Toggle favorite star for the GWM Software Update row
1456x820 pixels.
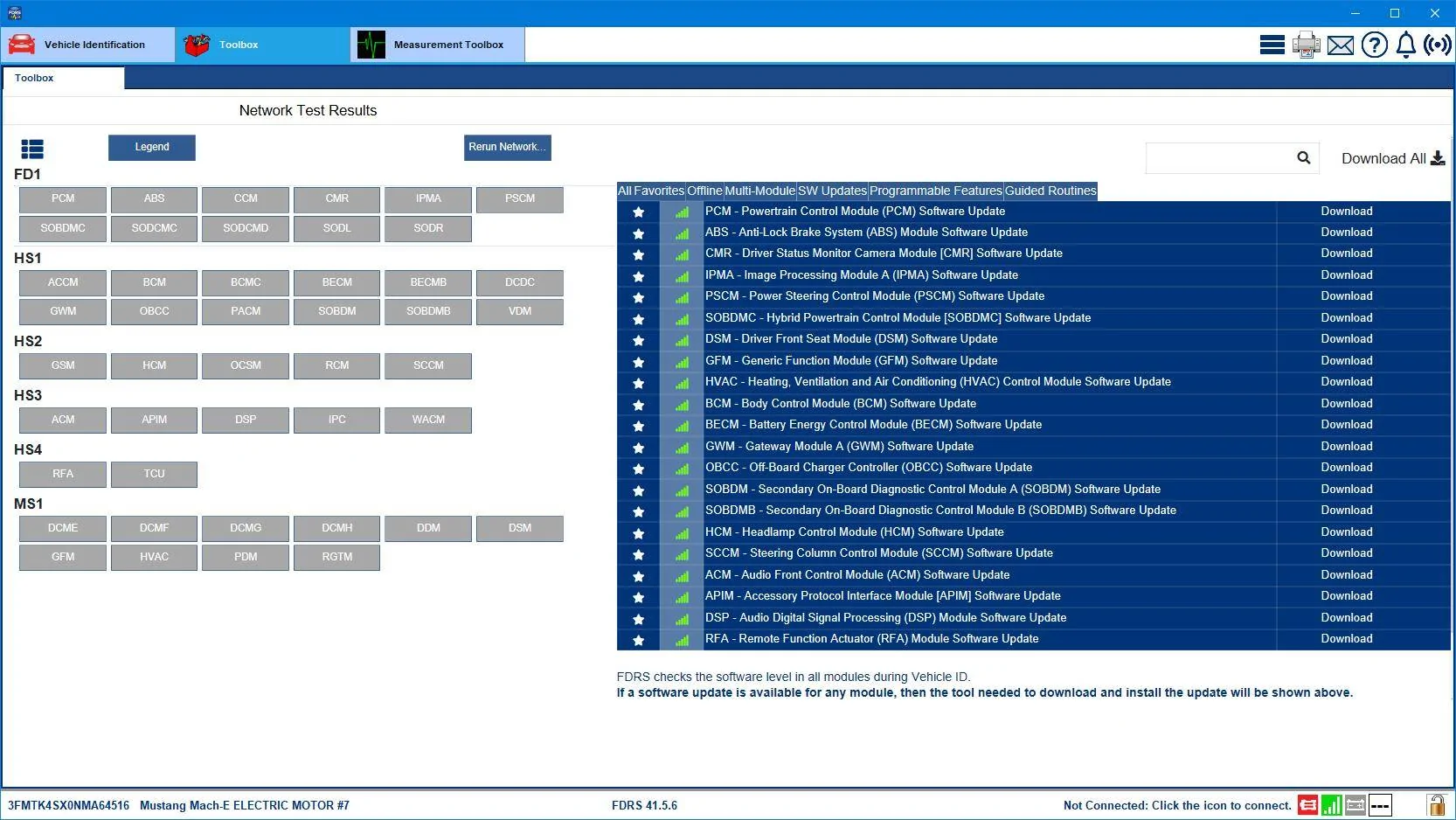tap(639, 448)
